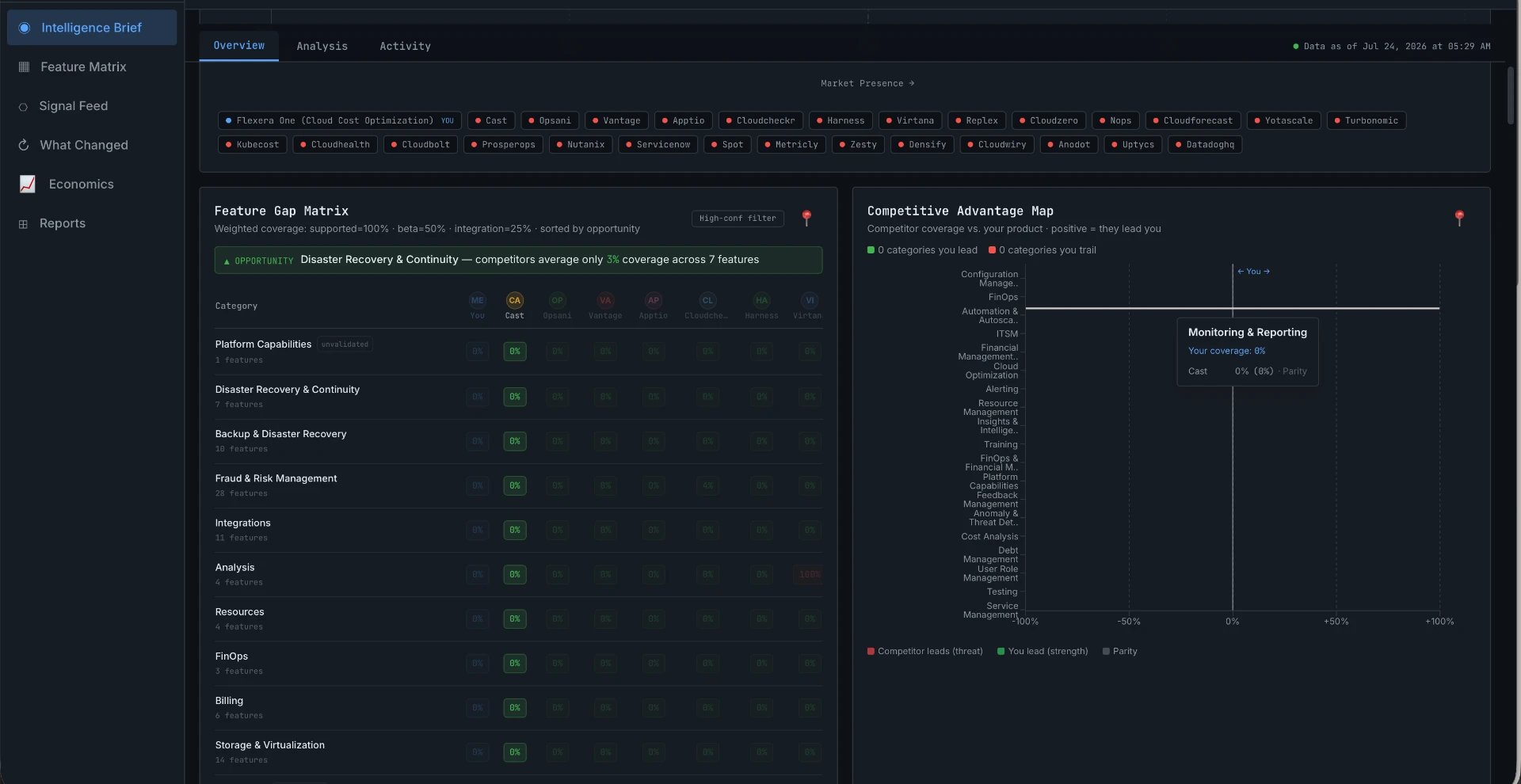Switch to the Activity tab

(405, 46)
